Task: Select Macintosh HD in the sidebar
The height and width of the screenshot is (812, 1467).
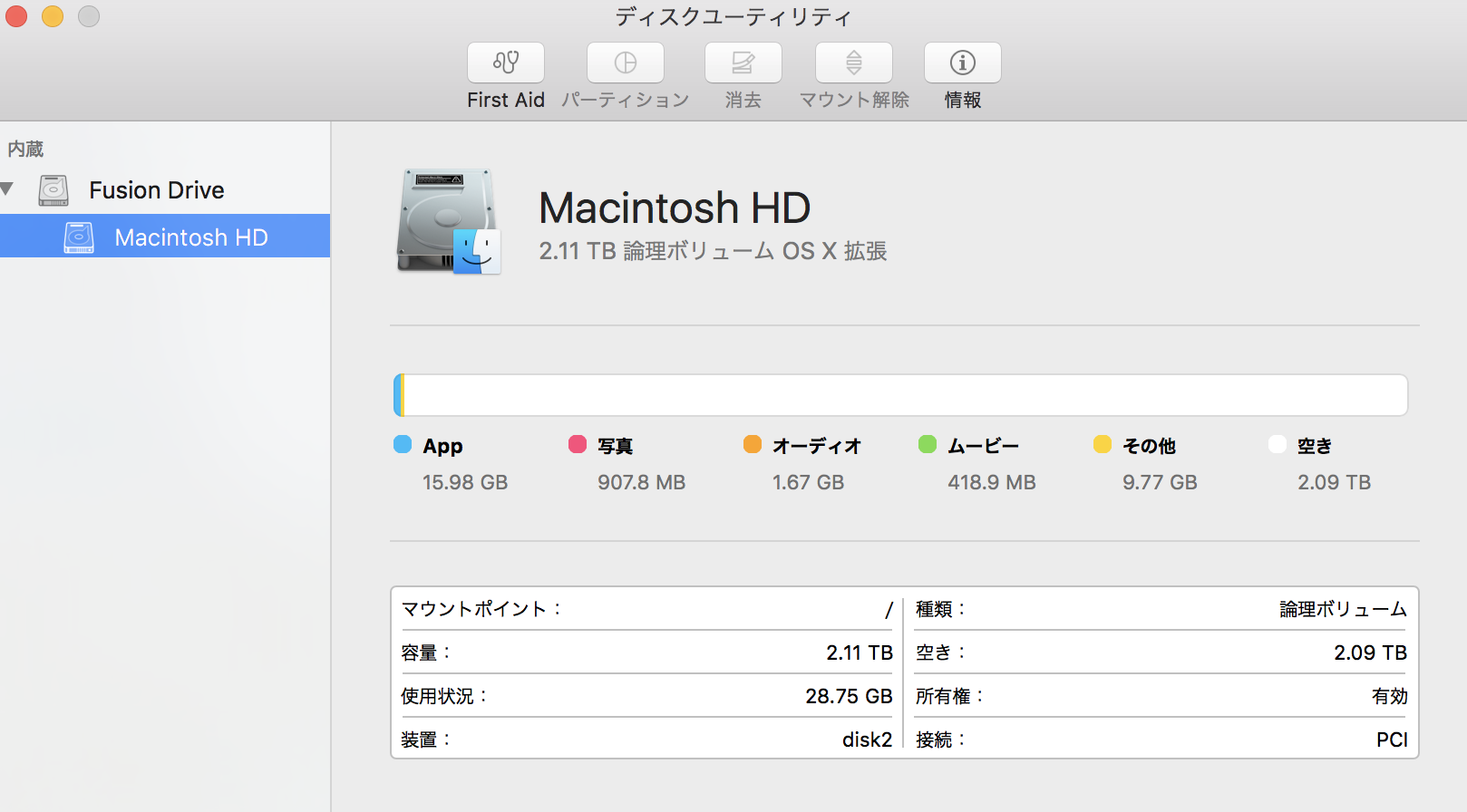Action: 190,237
